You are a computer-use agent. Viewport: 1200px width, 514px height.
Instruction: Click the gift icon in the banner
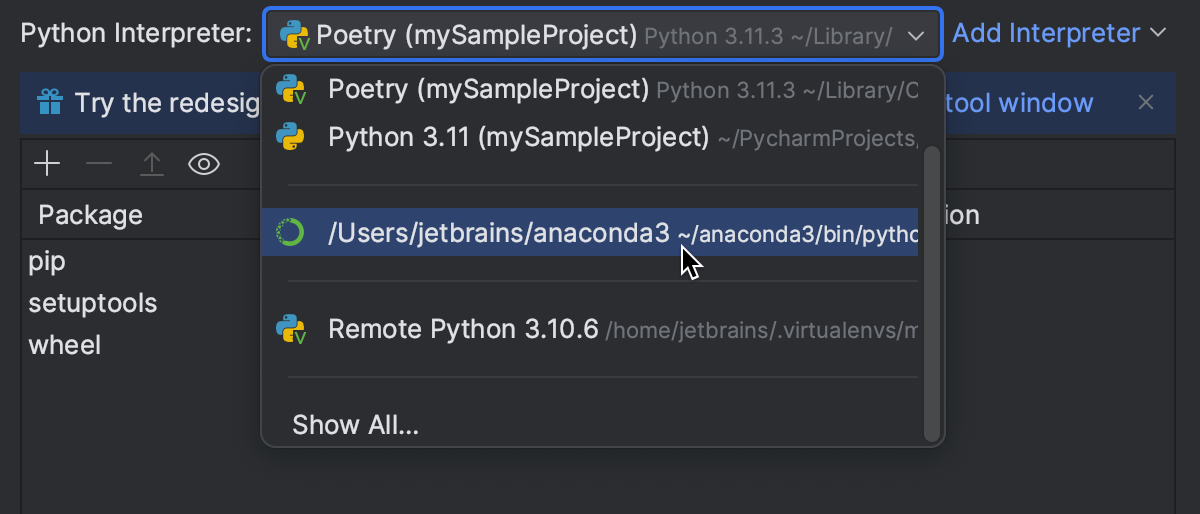click(50, 102)
